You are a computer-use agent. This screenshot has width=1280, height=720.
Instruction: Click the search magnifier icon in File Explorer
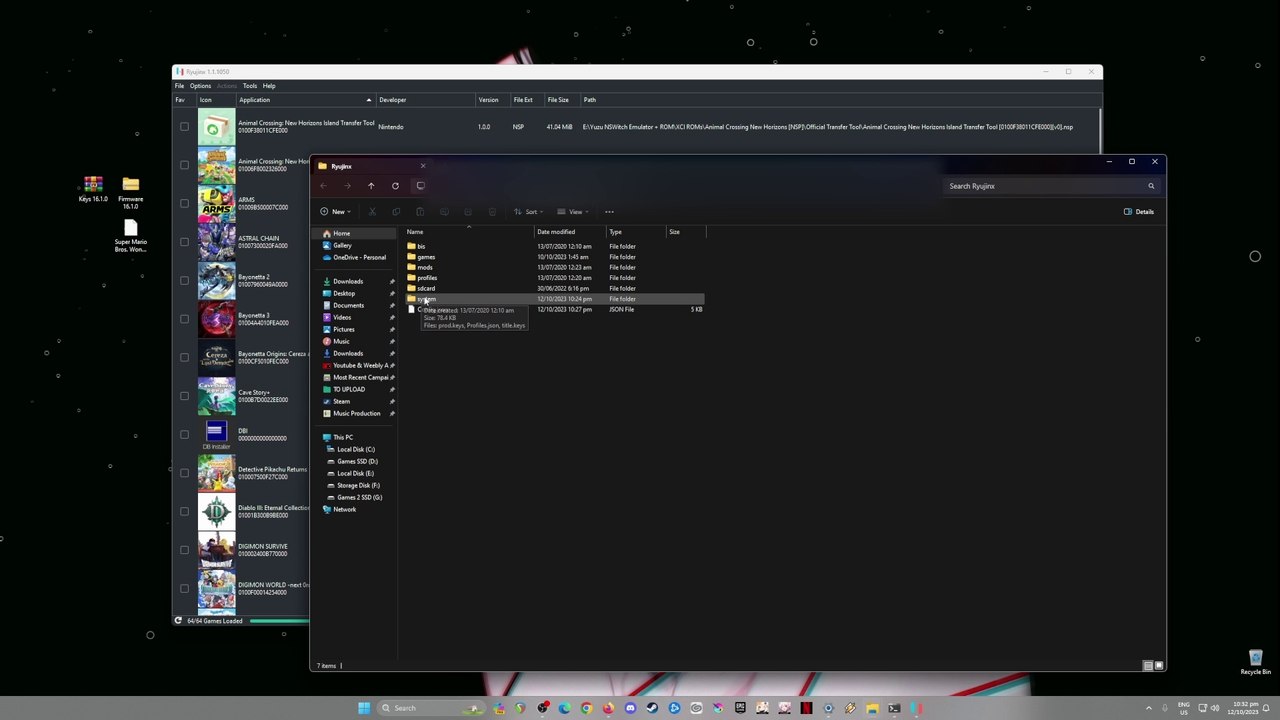point(1151,186)
